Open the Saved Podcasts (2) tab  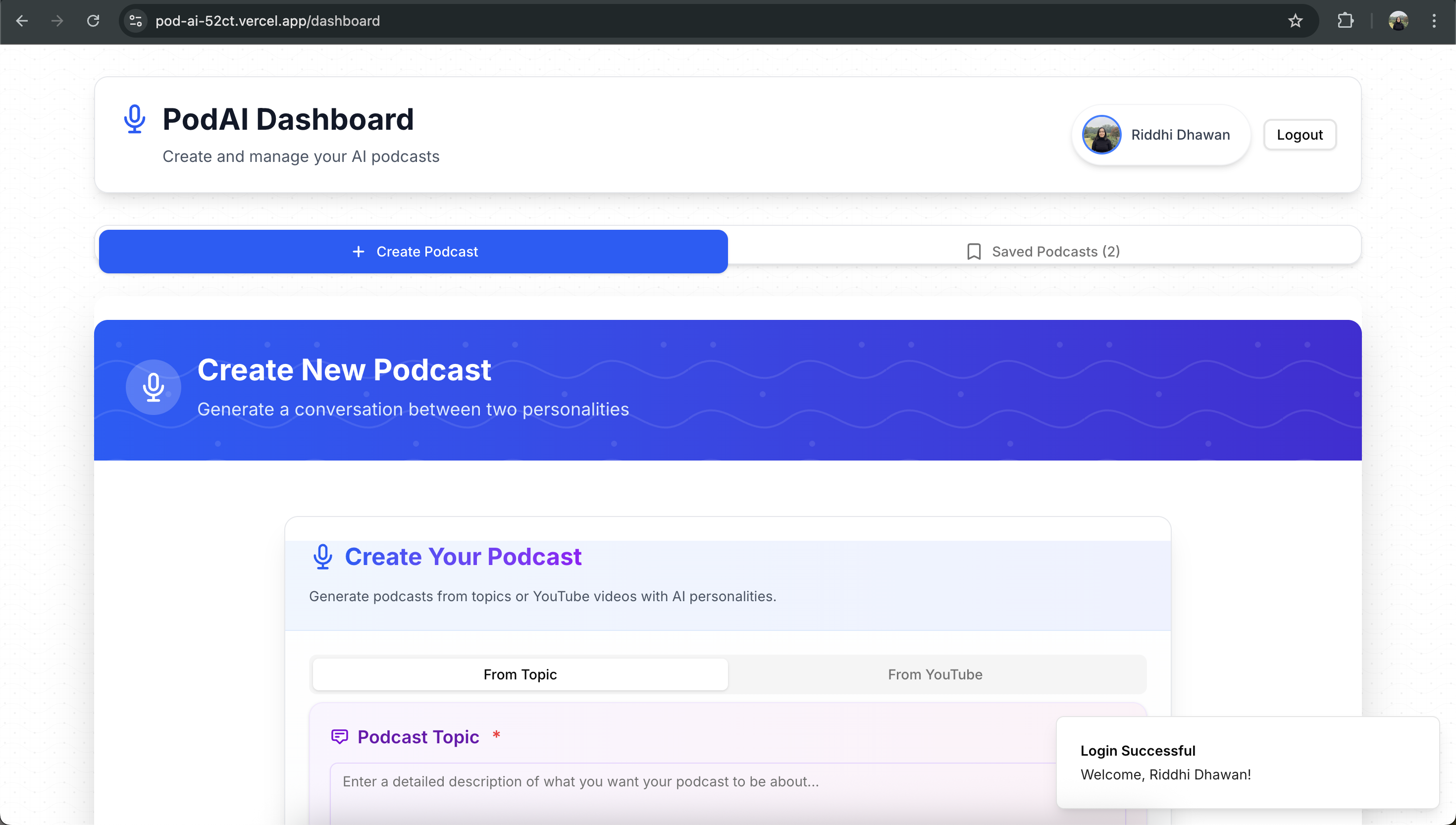(x=1043, y=252)
